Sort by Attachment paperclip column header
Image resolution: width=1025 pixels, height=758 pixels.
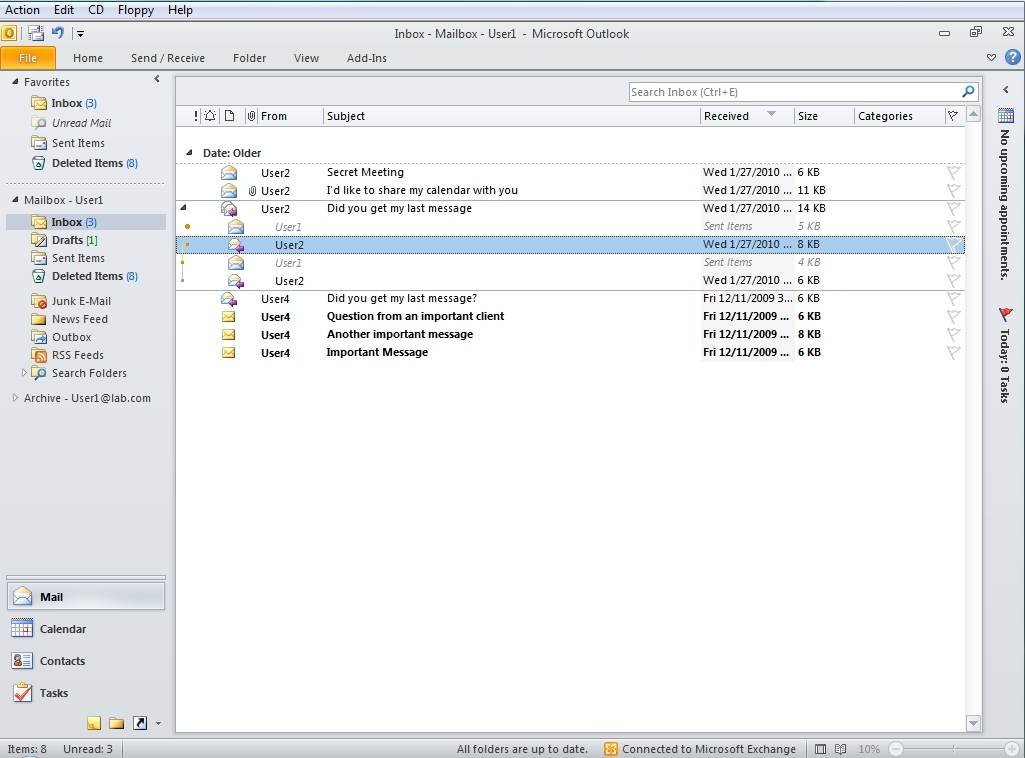point(251,116)
